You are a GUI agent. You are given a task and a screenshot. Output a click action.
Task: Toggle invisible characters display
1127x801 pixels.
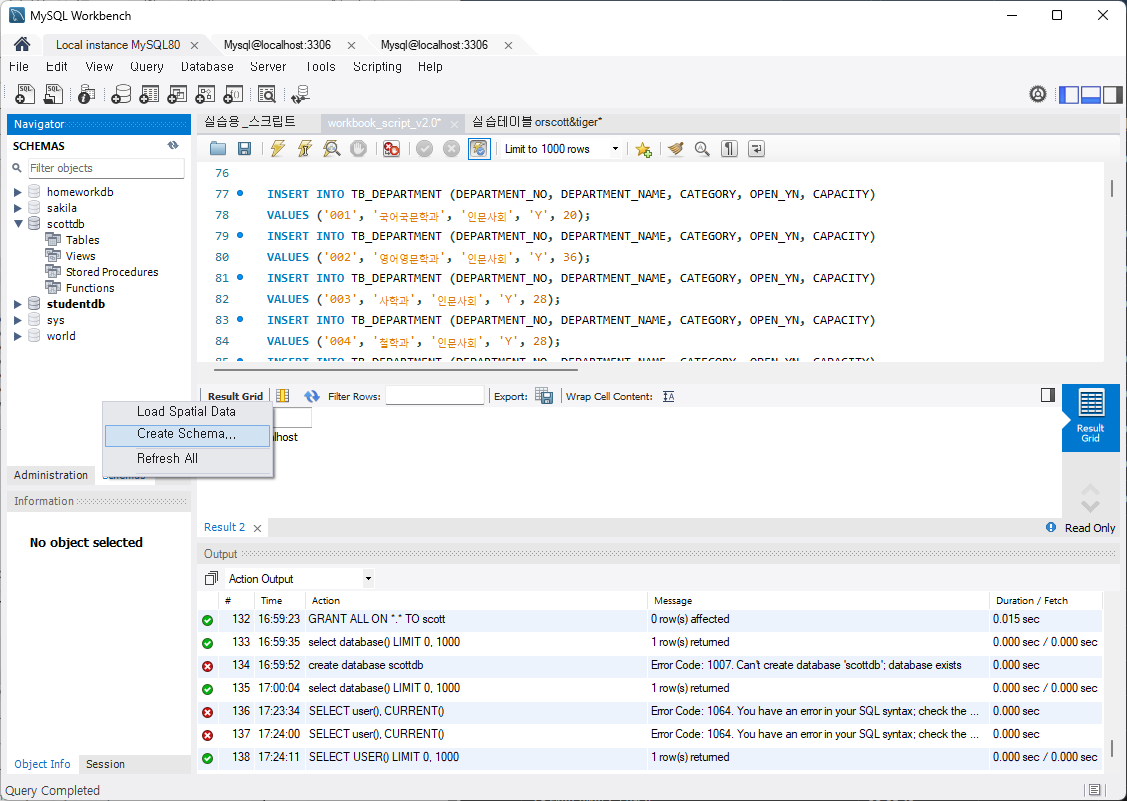(730, 149)
